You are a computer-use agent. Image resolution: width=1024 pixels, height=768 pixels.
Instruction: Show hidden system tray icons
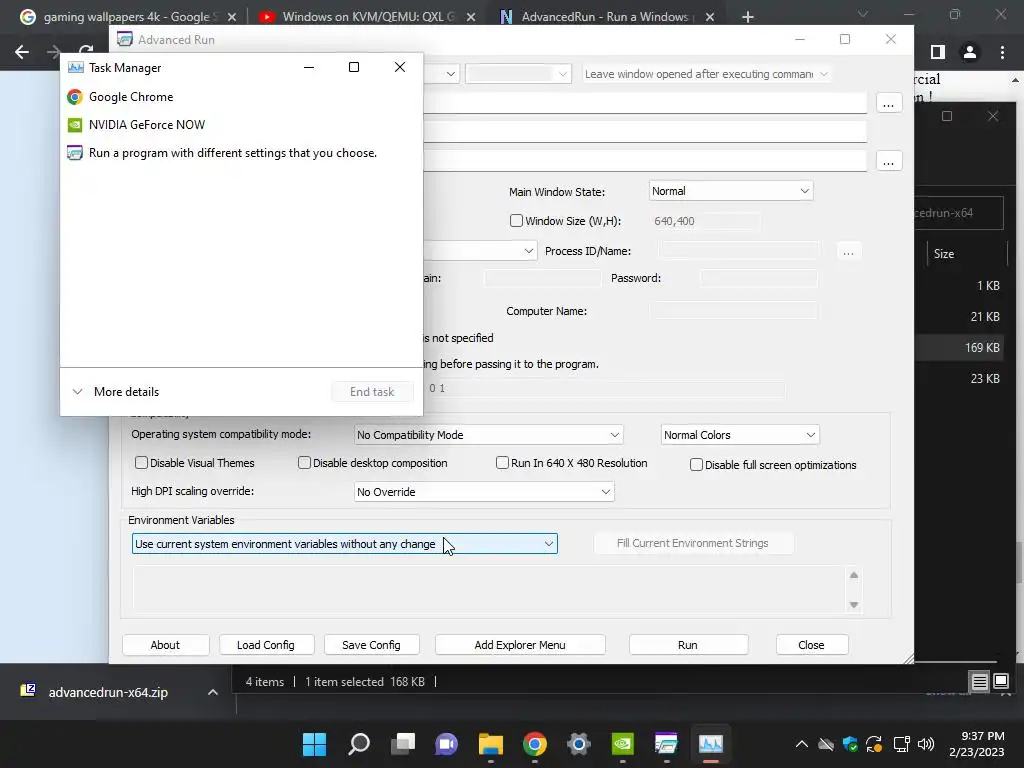click(802, 744)
